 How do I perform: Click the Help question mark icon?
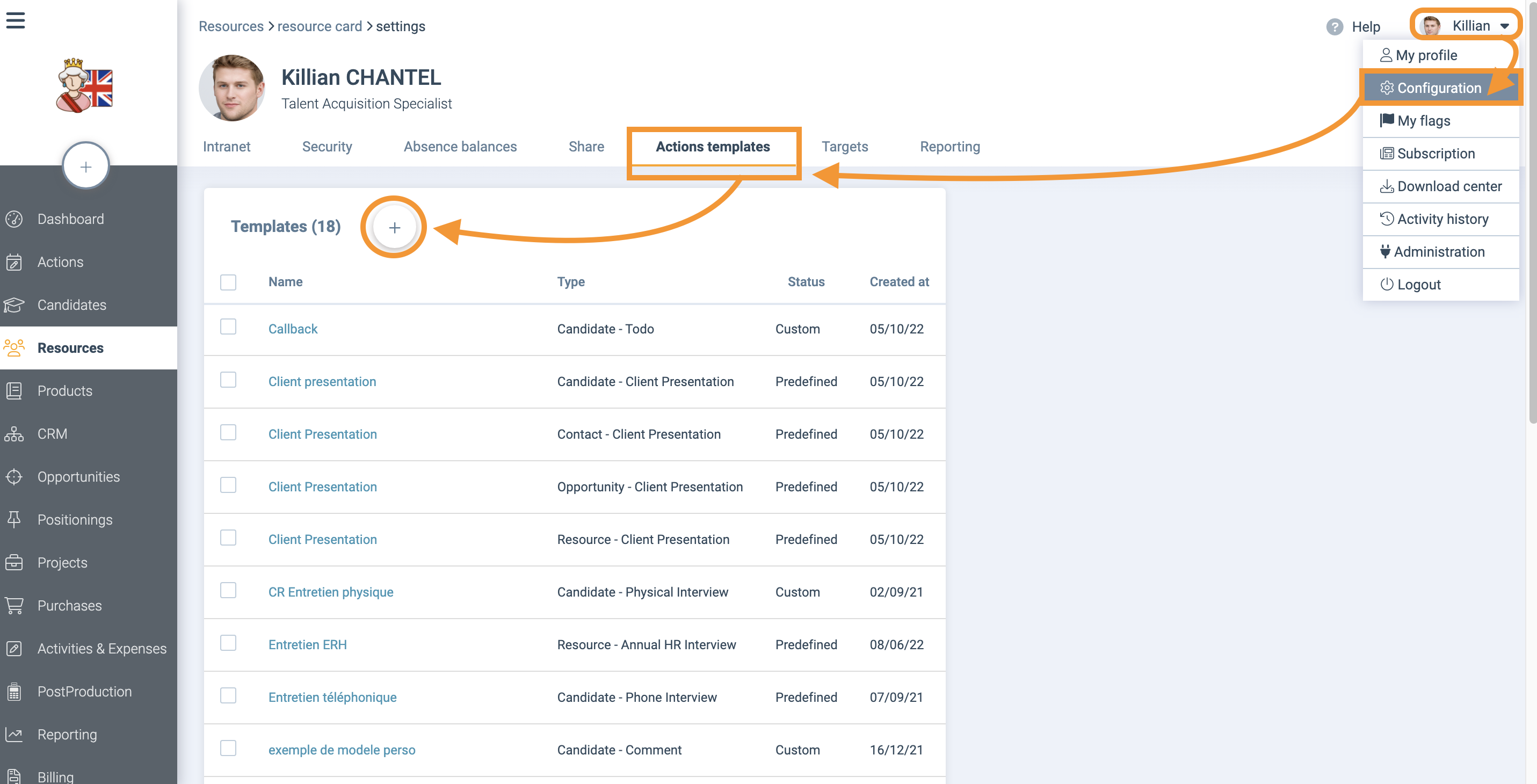(x=1334, y=27)
